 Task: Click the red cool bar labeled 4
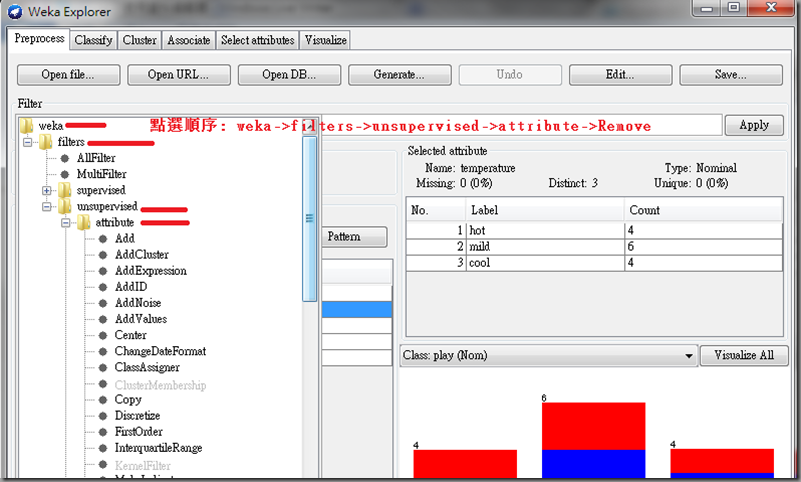(722, 461)
